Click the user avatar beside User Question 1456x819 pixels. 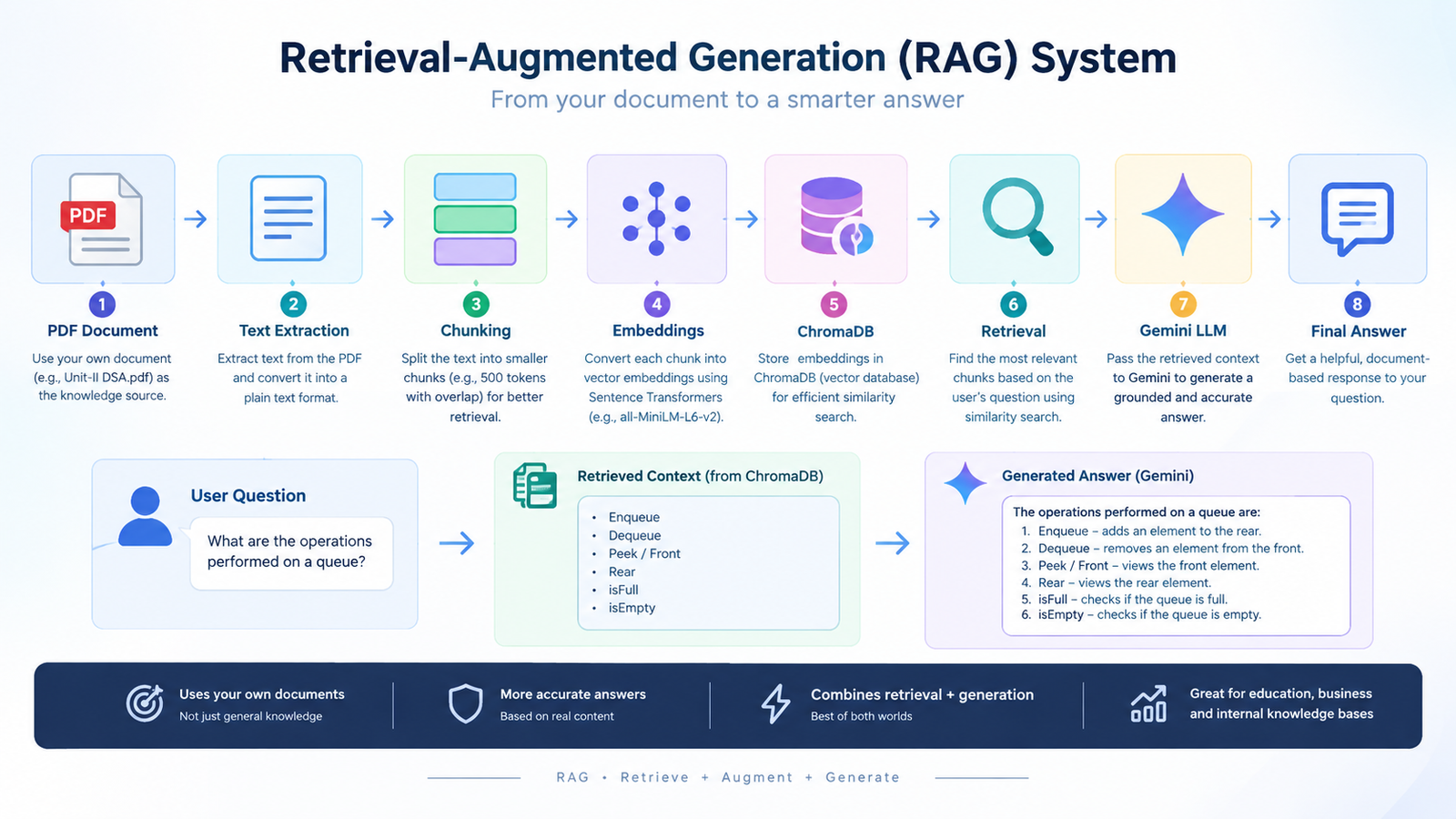point(145,516)
